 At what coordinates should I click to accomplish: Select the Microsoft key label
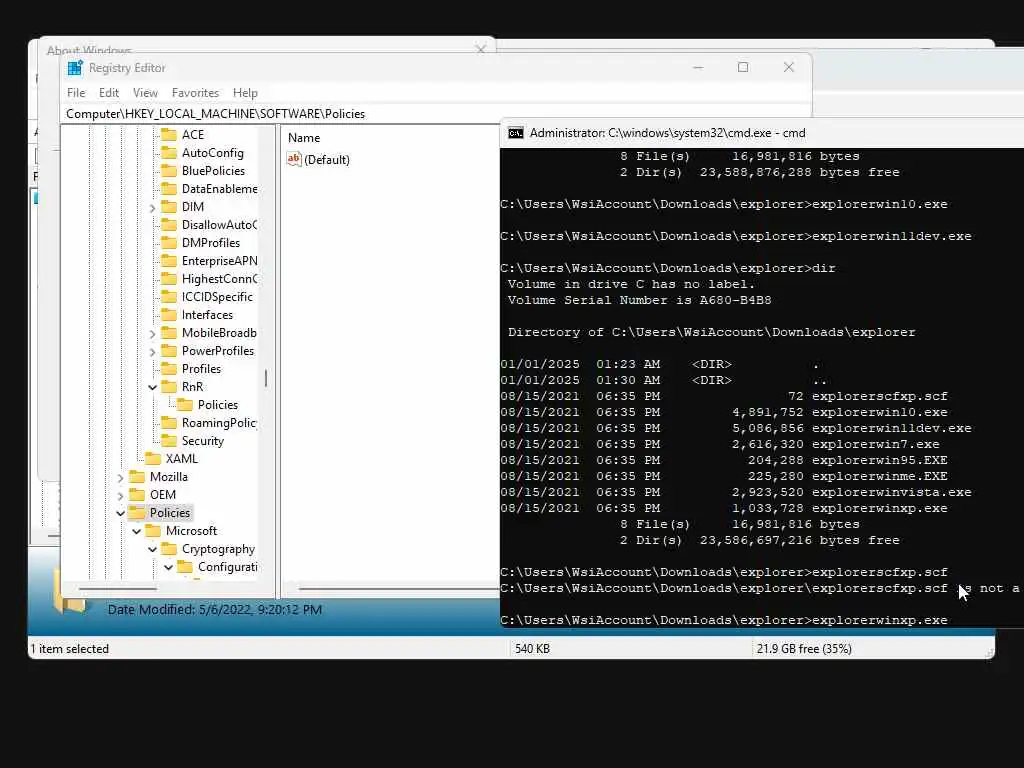[191, 531]
